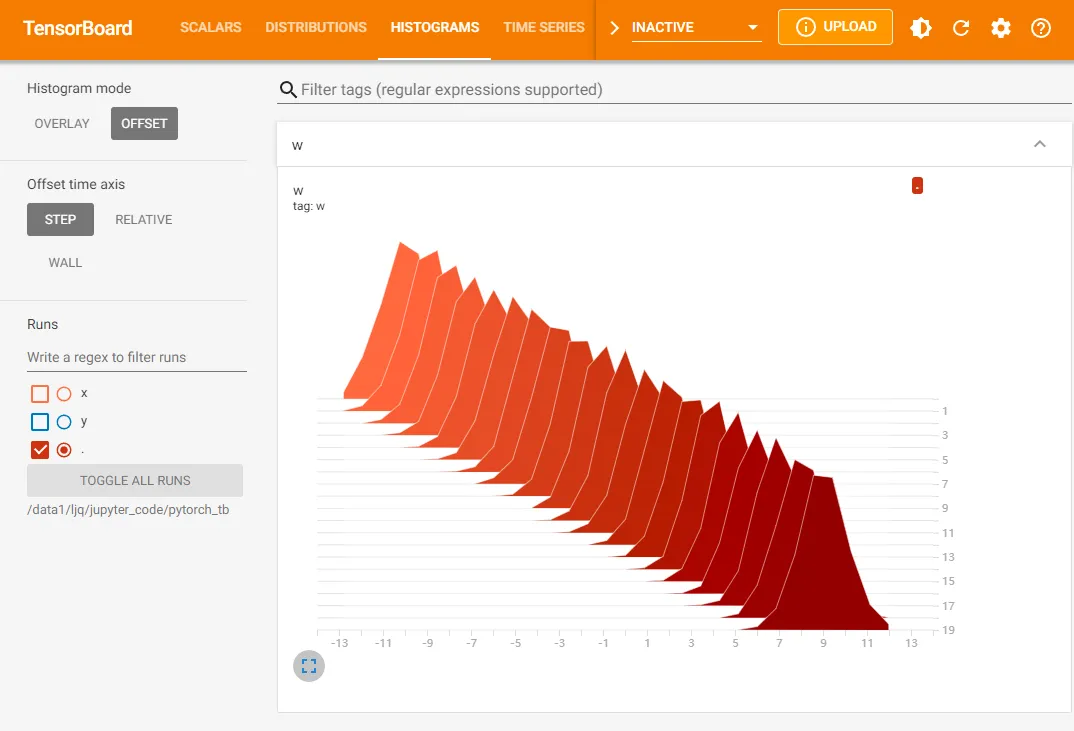Click TOGGLE ALL RUNS button
The width and height of the screenshot is (1074, 731).
tap(135, 480)
